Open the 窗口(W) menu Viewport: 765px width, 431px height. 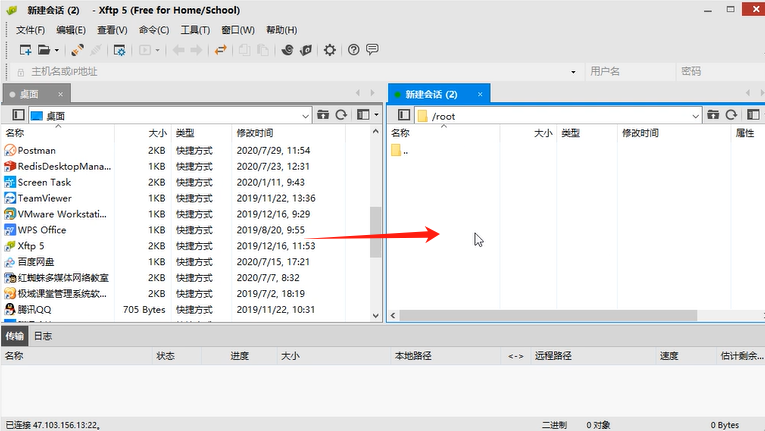click(238, 30)
